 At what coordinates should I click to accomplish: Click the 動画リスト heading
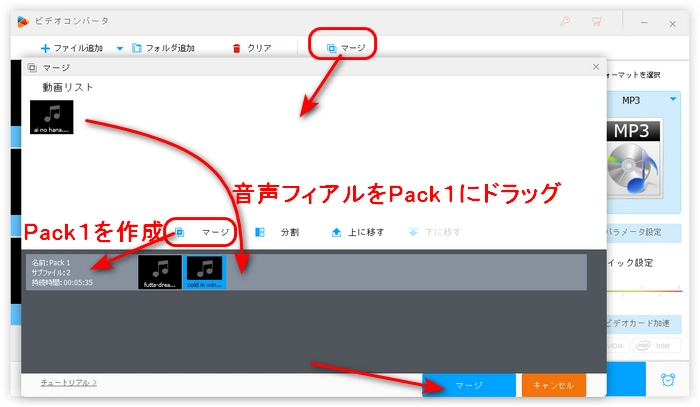pos(67,87)
